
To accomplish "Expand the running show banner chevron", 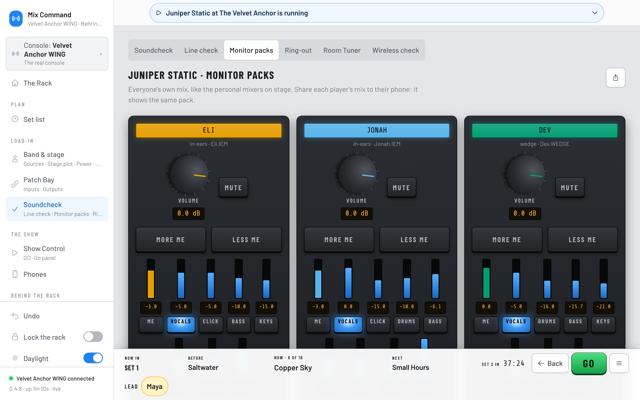I will [x=595, y=13].
